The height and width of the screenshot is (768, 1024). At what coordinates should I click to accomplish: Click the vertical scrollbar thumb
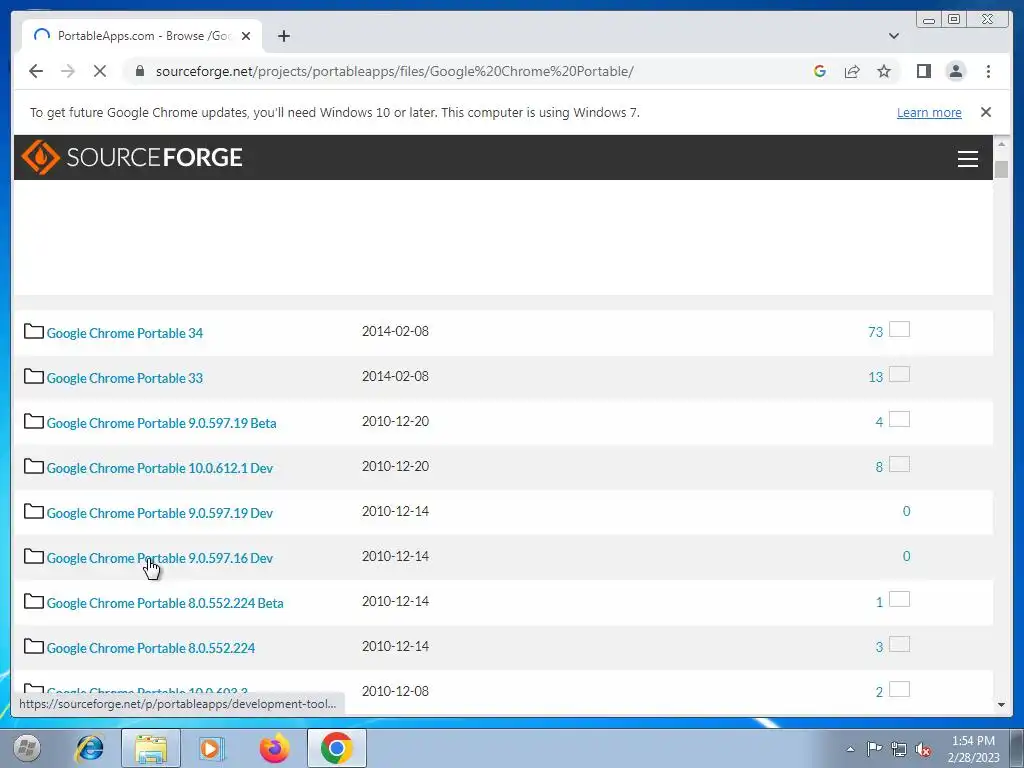[x=1001, y=168]
